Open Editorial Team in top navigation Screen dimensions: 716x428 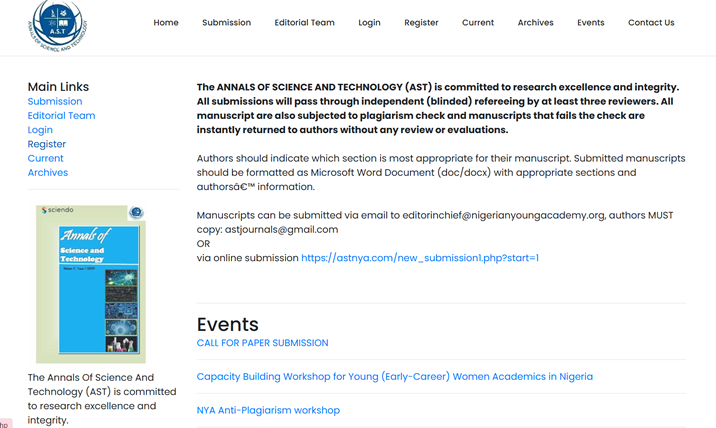click(x=304, y=22)
